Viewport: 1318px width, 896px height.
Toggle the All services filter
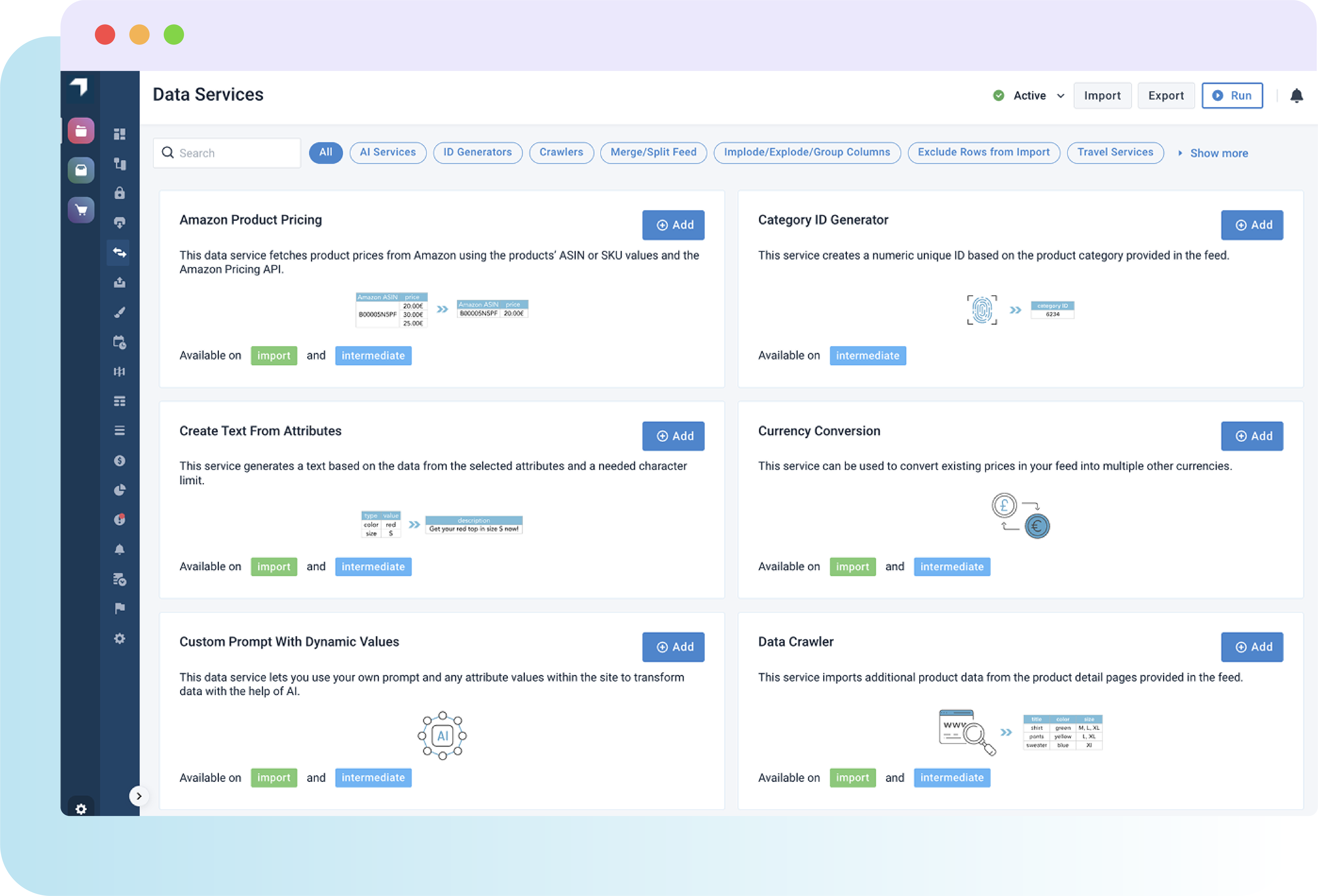[x=326, y=152]
